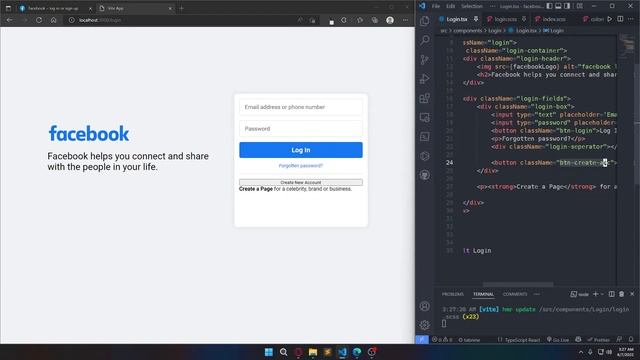The image size is (640, 360).
Task: Switch to the TERMINAL panel tab
Action: [x=483, y=294]
